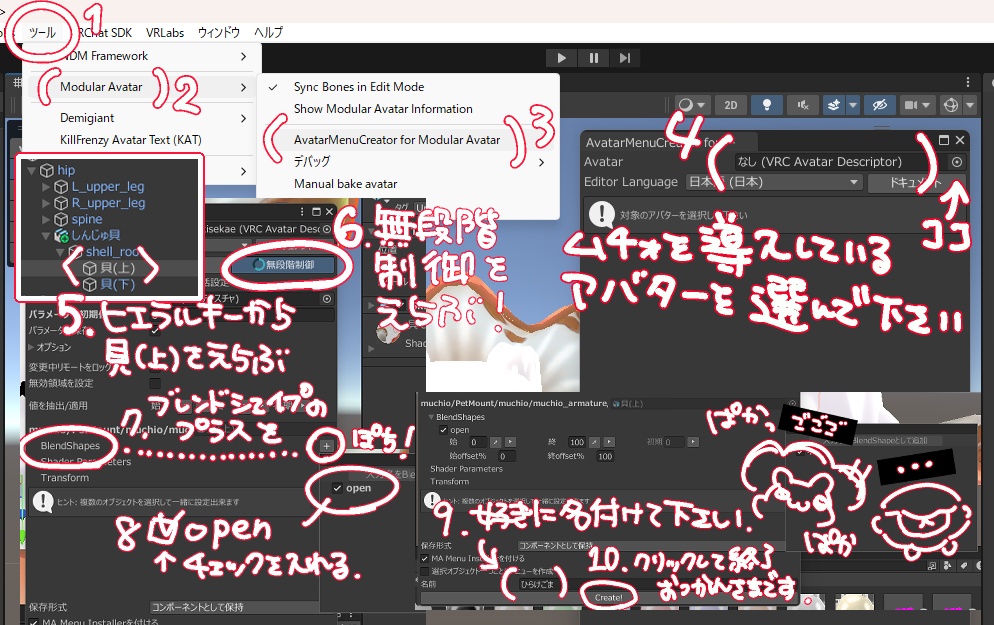Screen dimensions: 994x625
Task: Select しんじゅ貝 prefab in hierarchy
Action: click(x=95, y=235)
